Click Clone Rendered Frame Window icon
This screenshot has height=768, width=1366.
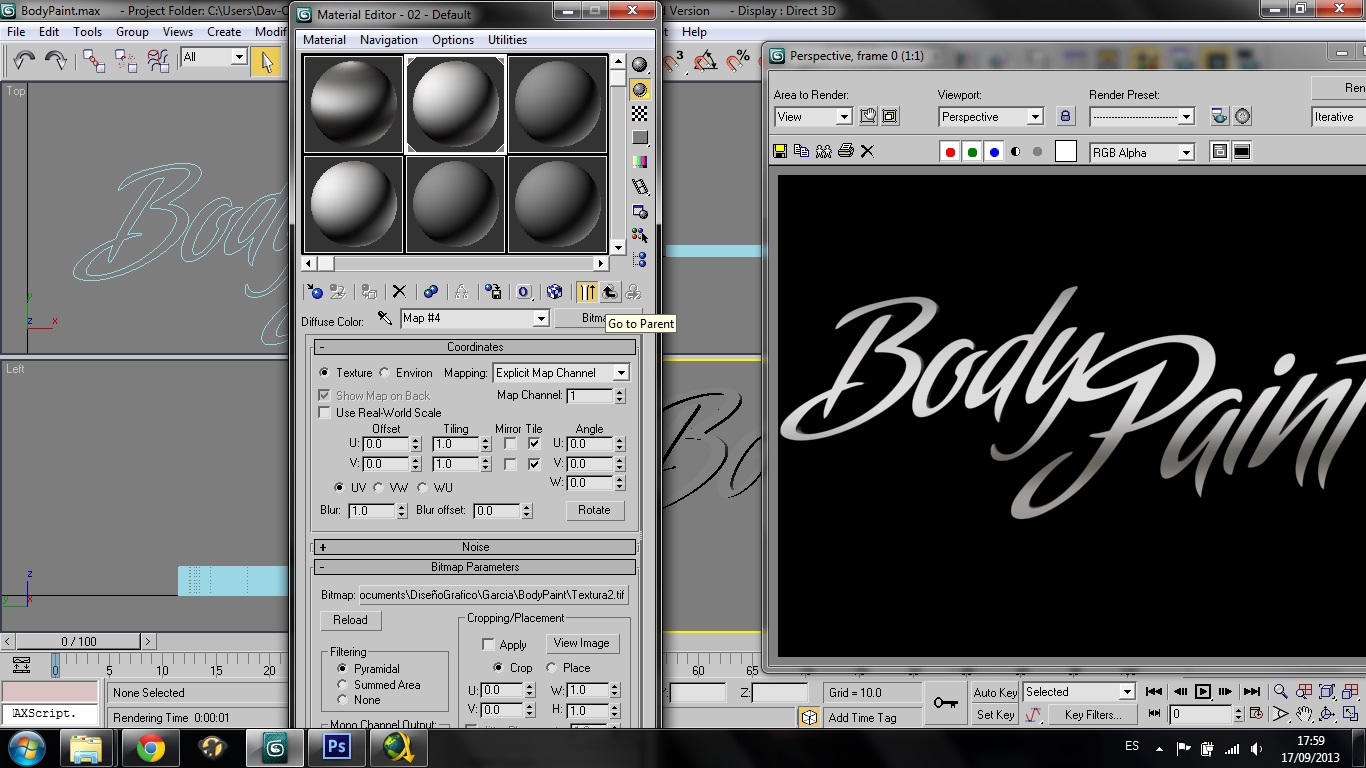tap(824, 152)
